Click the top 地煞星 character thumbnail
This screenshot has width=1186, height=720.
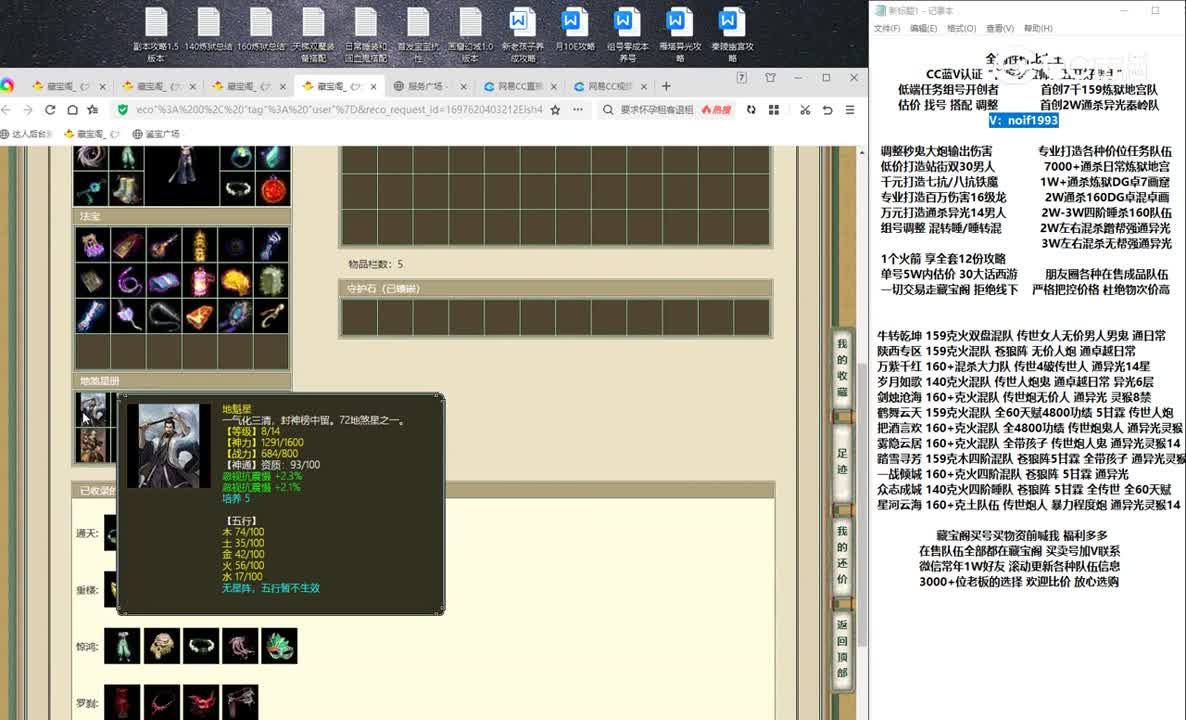click(x=93, y=410)
